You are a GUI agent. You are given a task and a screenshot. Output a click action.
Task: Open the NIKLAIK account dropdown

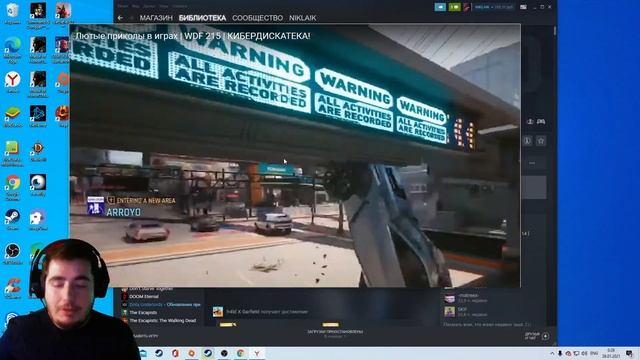[493, 7]
